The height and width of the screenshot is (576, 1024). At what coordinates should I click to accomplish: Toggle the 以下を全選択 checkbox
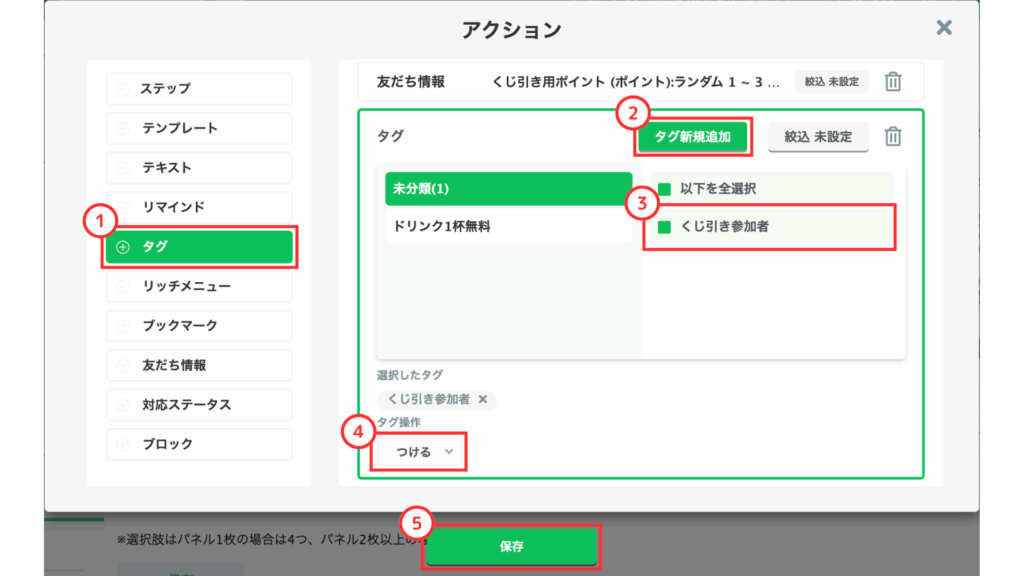[663, 188]
